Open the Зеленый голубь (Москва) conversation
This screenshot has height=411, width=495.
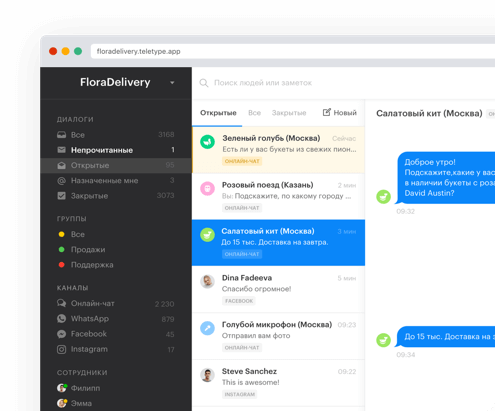279,150
